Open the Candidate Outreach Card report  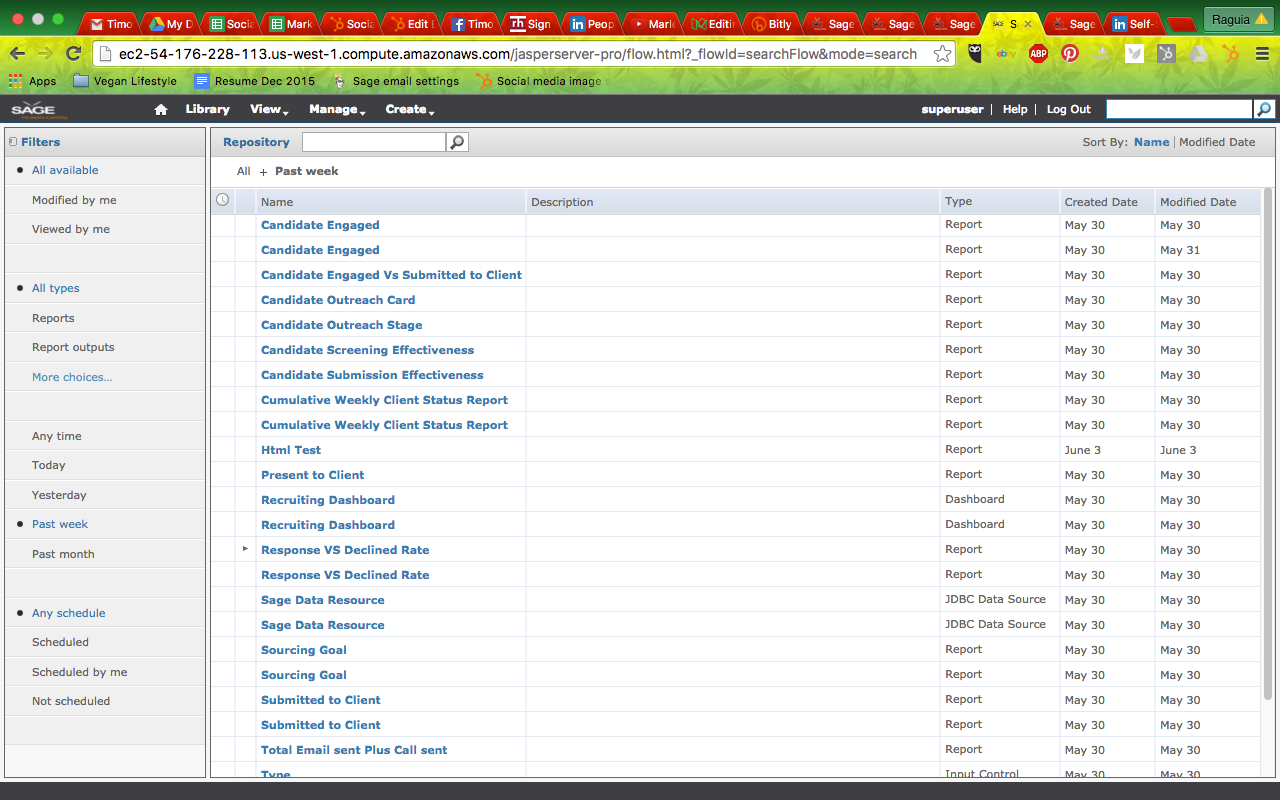click(x=338, y=300)
